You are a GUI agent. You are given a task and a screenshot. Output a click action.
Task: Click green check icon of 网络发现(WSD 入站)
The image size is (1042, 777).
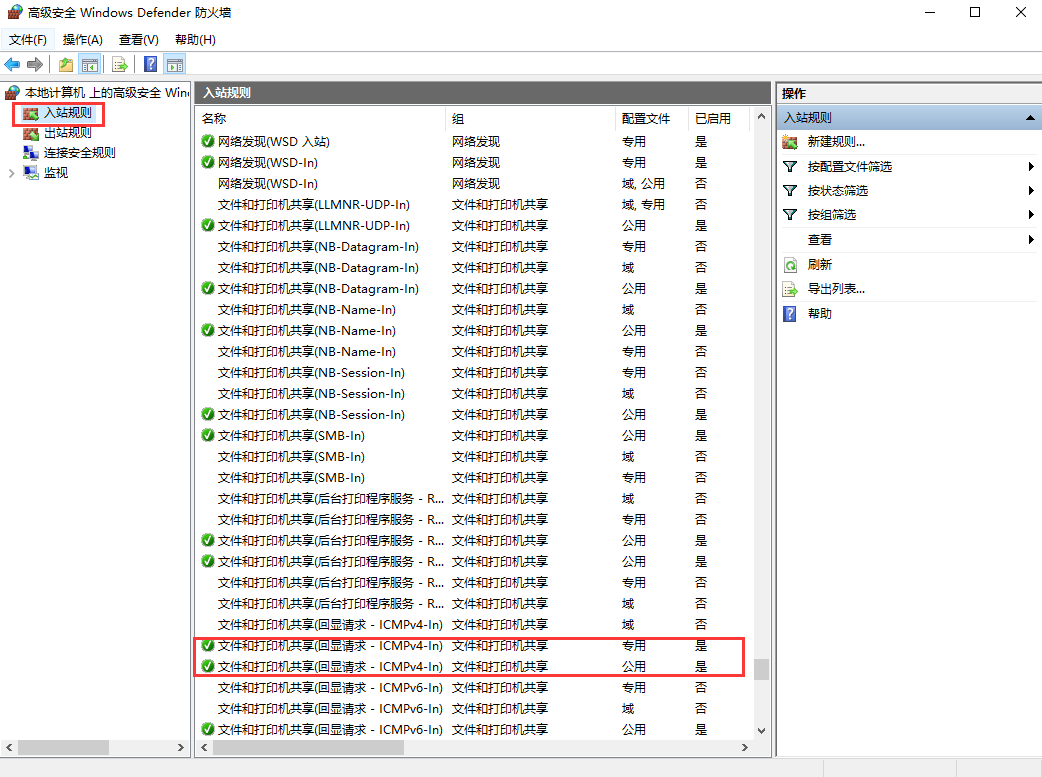click(208, 141)
